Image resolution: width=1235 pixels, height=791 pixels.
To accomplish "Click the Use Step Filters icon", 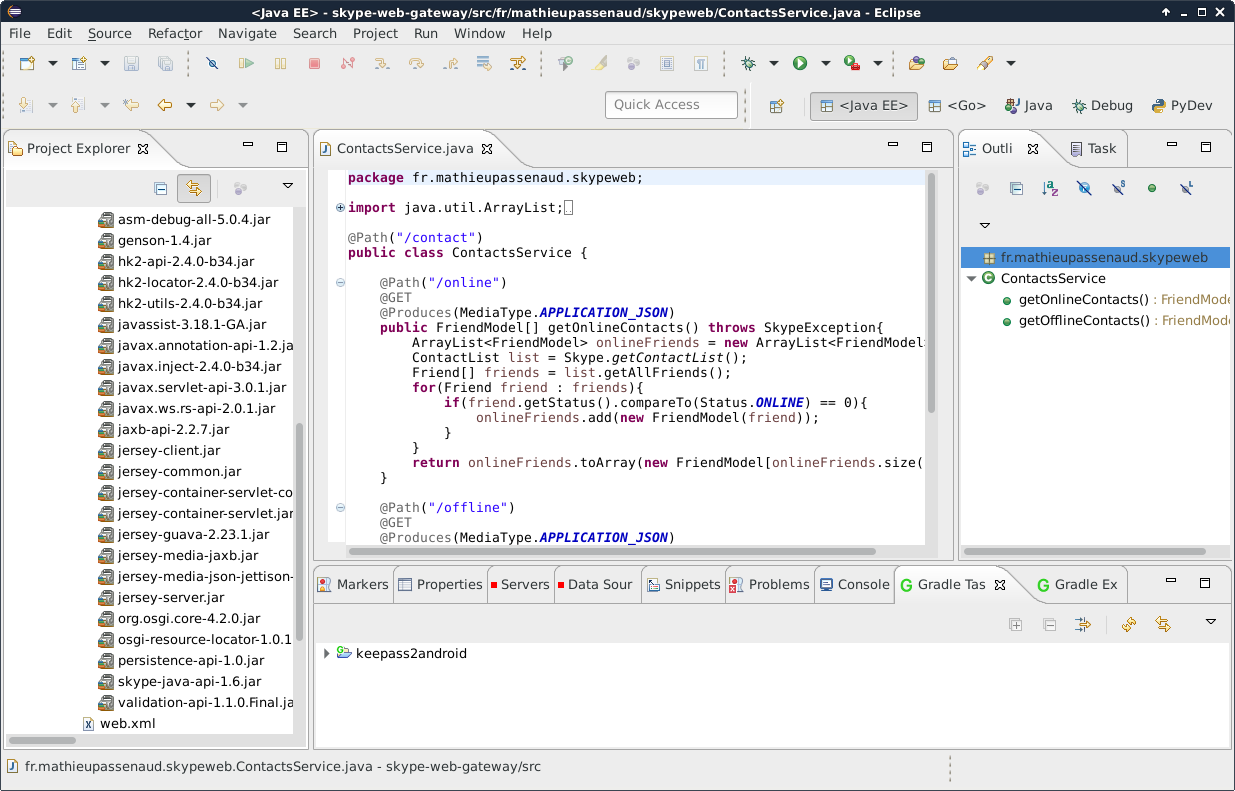I will (x=518, y=63).
